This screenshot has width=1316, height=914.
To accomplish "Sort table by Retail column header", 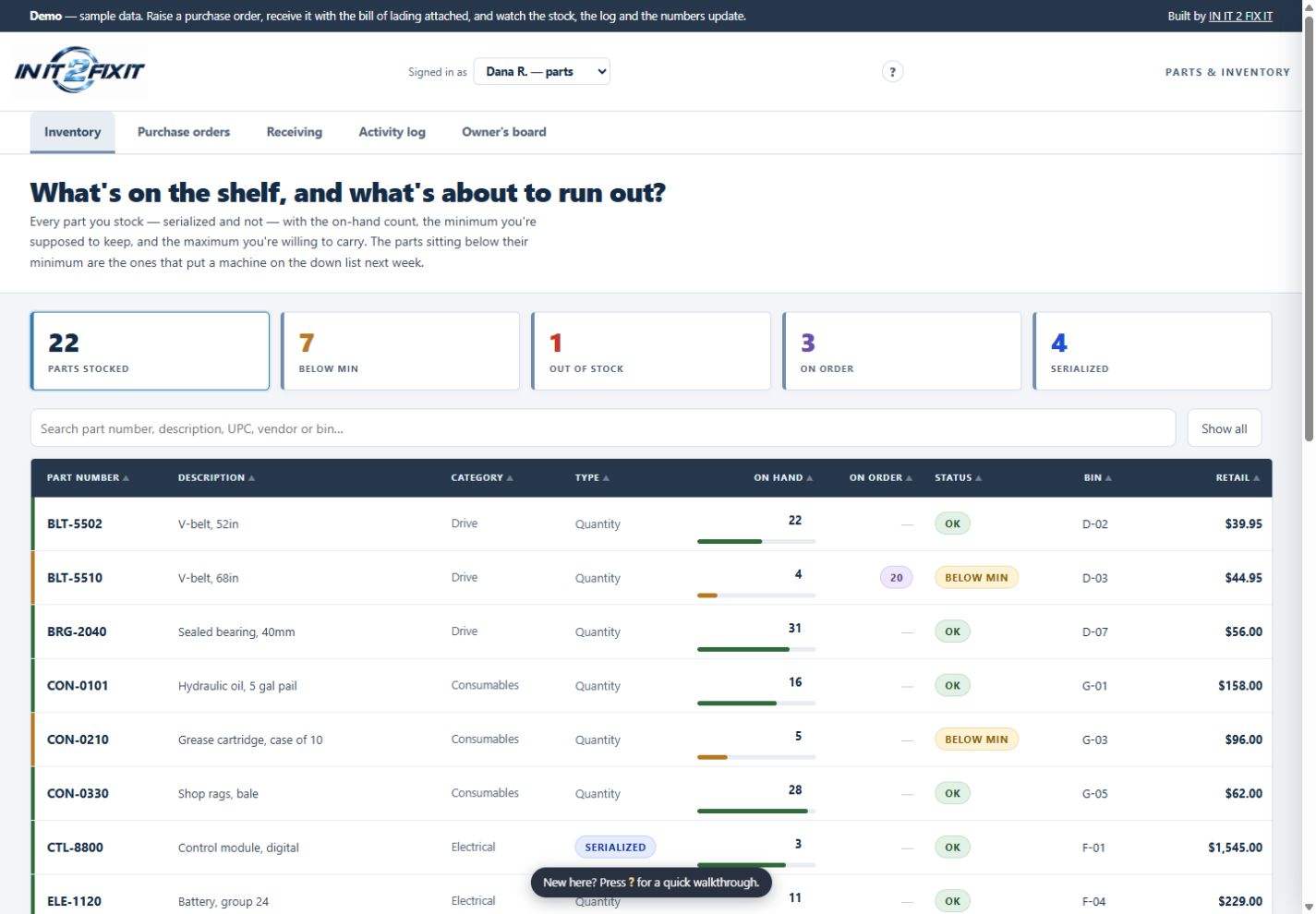I will (1238, 477).
